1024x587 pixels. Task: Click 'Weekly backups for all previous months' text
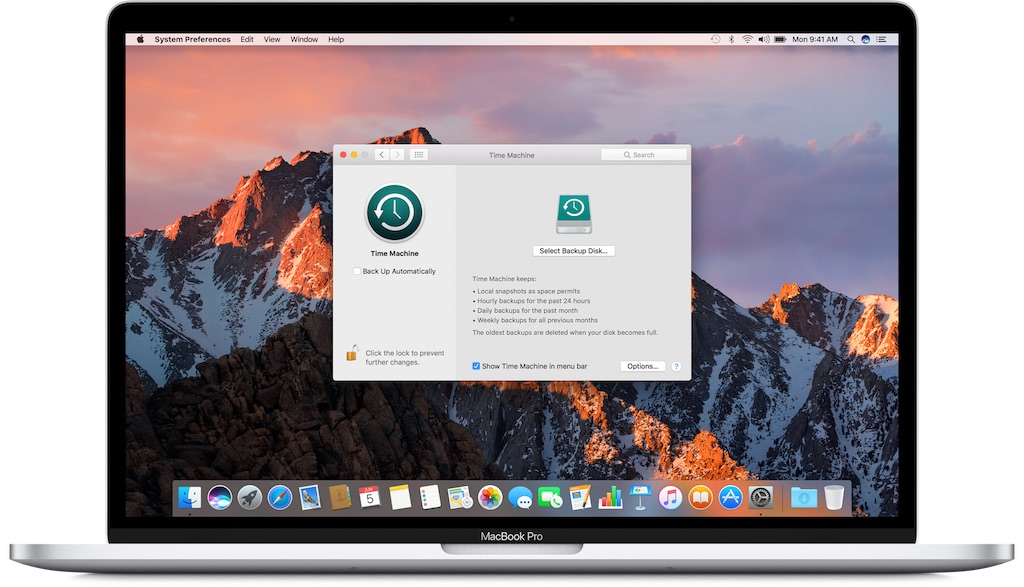tap(537, 320)
